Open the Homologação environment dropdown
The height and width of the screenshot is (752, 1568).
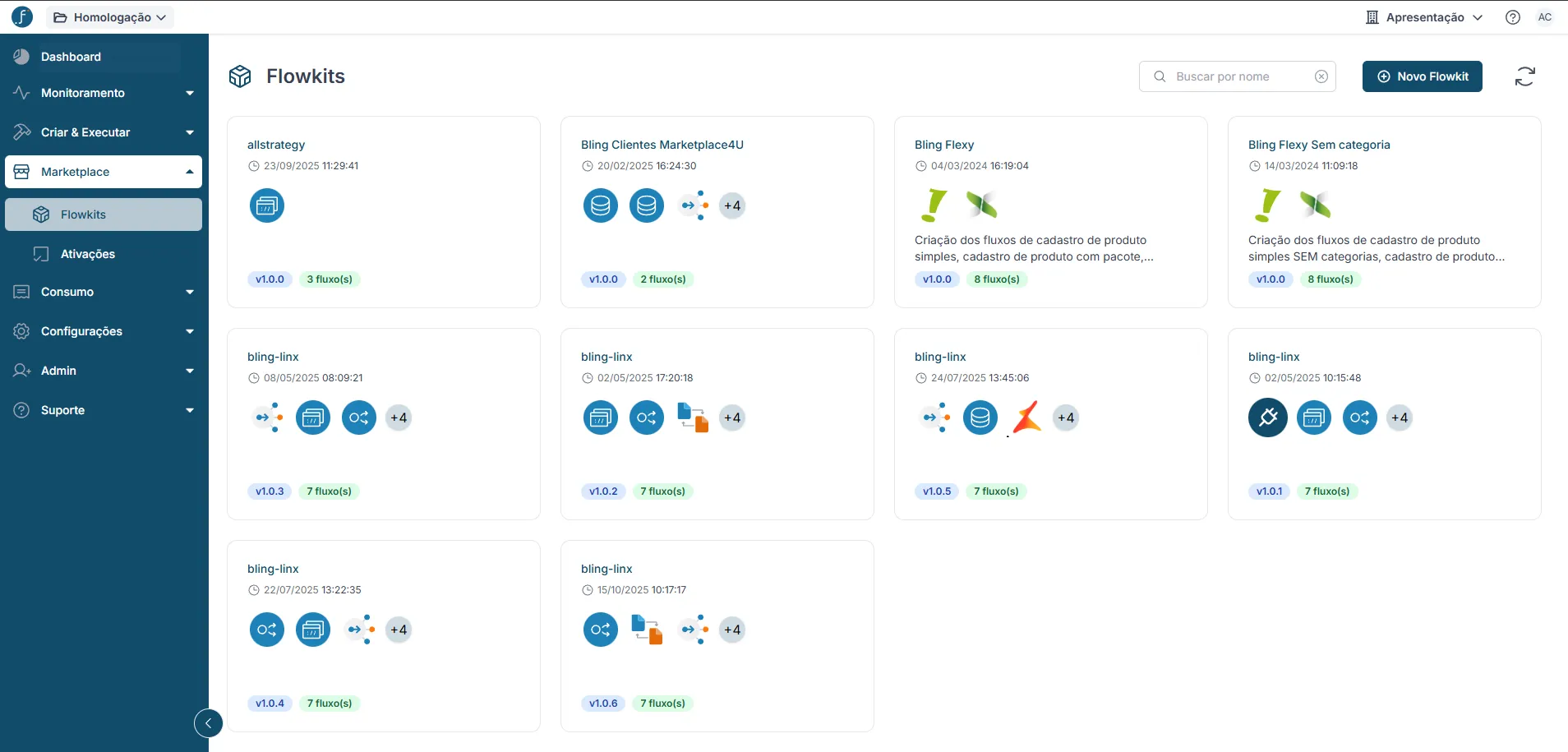click(x=110, y=17)
